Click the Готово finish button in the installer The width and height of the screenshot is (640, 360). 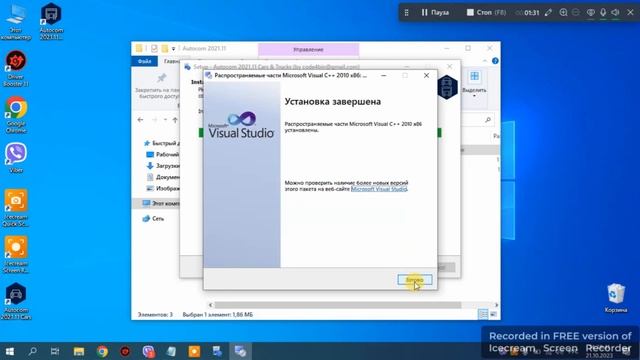pyautogui.click(x=415, y=280)
